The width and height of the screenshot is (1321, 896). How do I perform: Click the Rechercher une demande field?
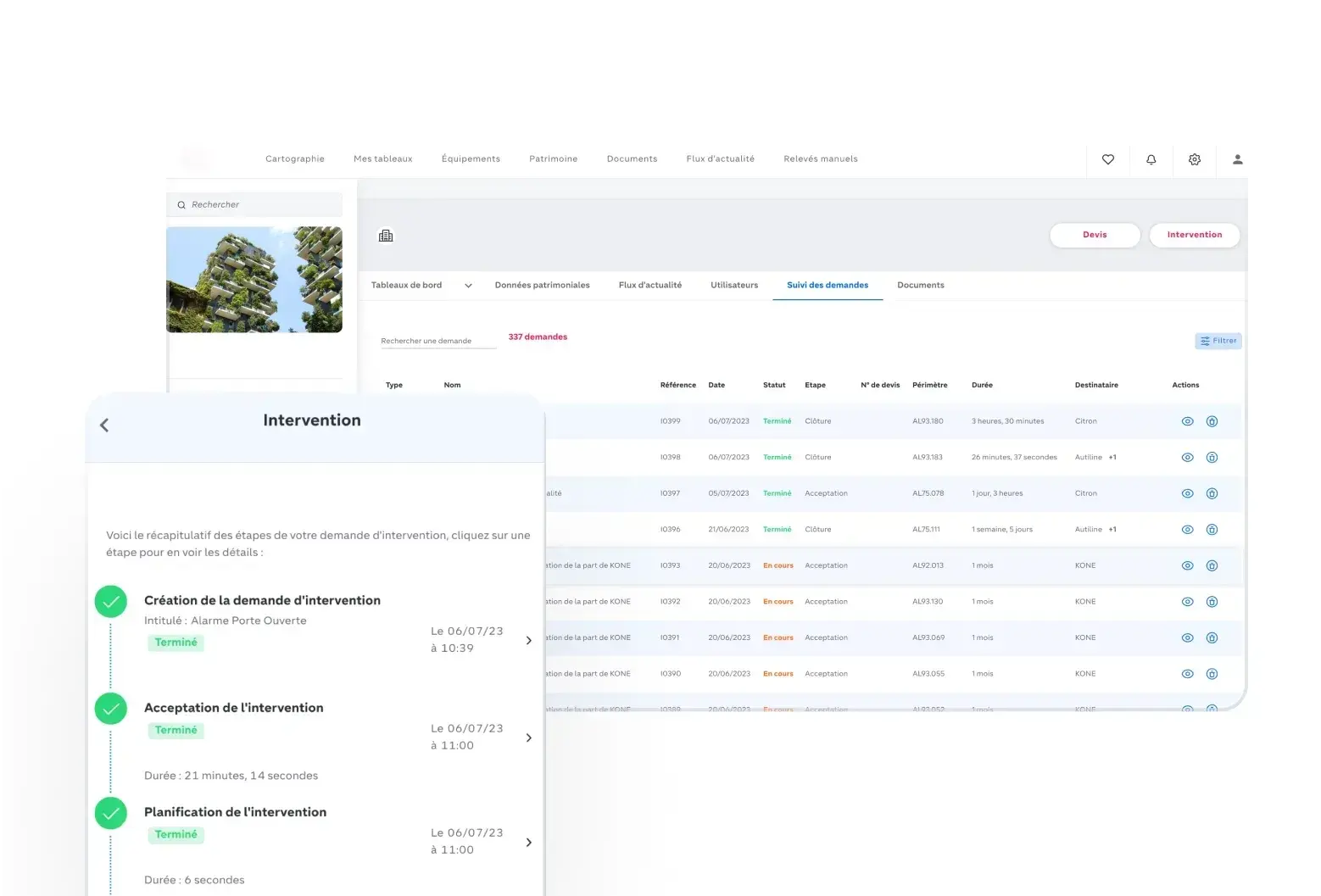pyautogui.click(x=438, y=341)
